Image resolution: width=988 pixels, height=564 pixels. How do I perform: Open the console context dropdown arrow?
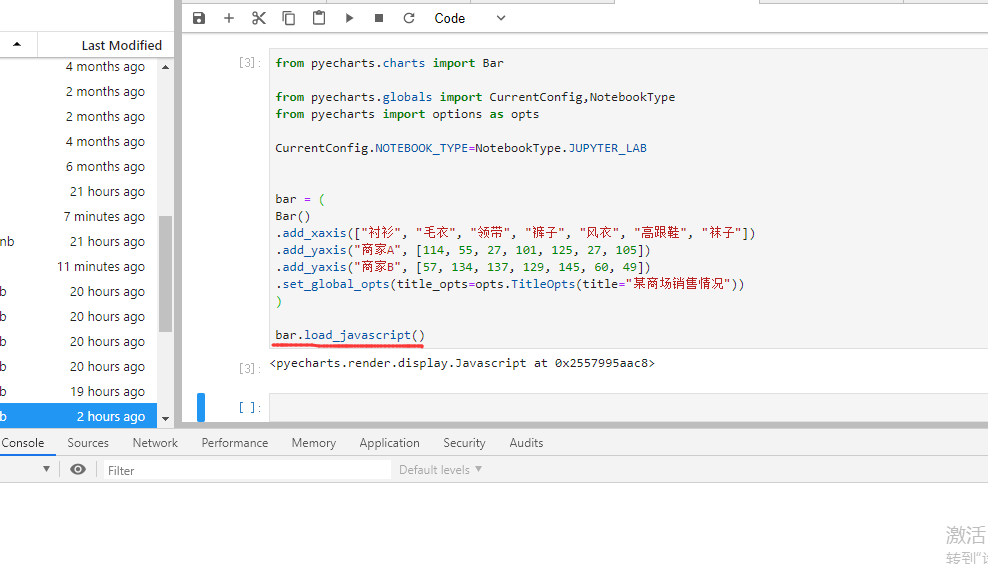pos(47,469)
